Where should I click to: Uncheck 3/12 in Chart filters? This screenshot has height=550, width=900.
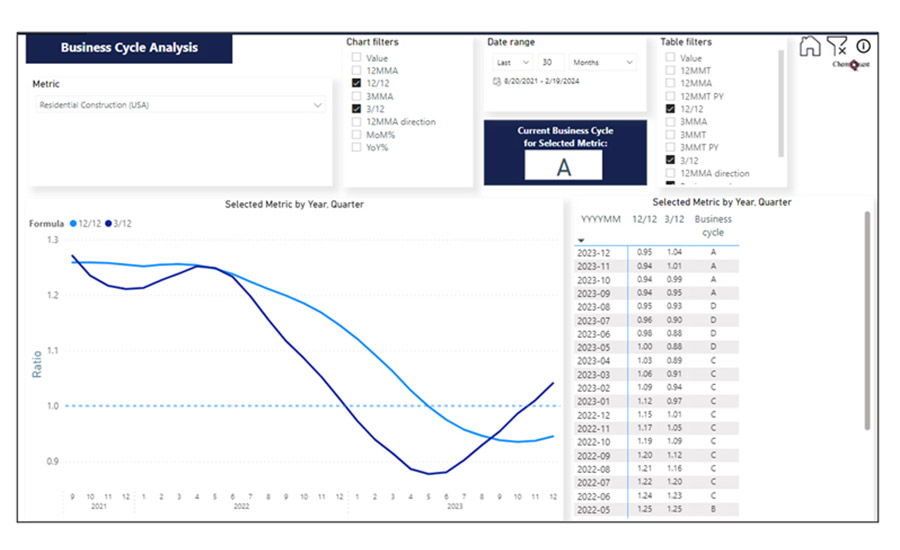[356, 108]
